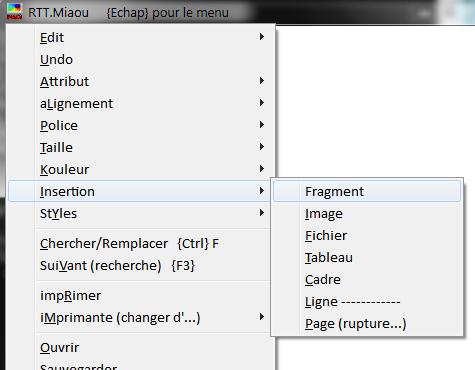Expand the Taille submenu arrow

tap(262, 147)
